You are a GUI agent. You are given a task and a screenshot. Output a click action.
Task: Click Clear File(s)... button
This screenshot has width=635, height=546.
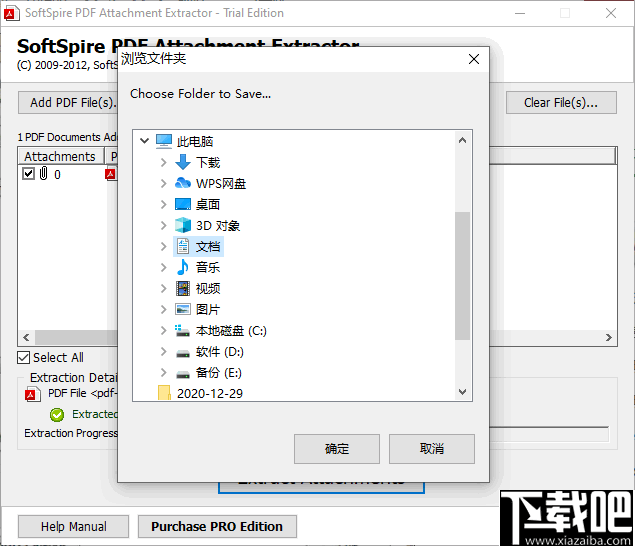[x=561, y=102]
